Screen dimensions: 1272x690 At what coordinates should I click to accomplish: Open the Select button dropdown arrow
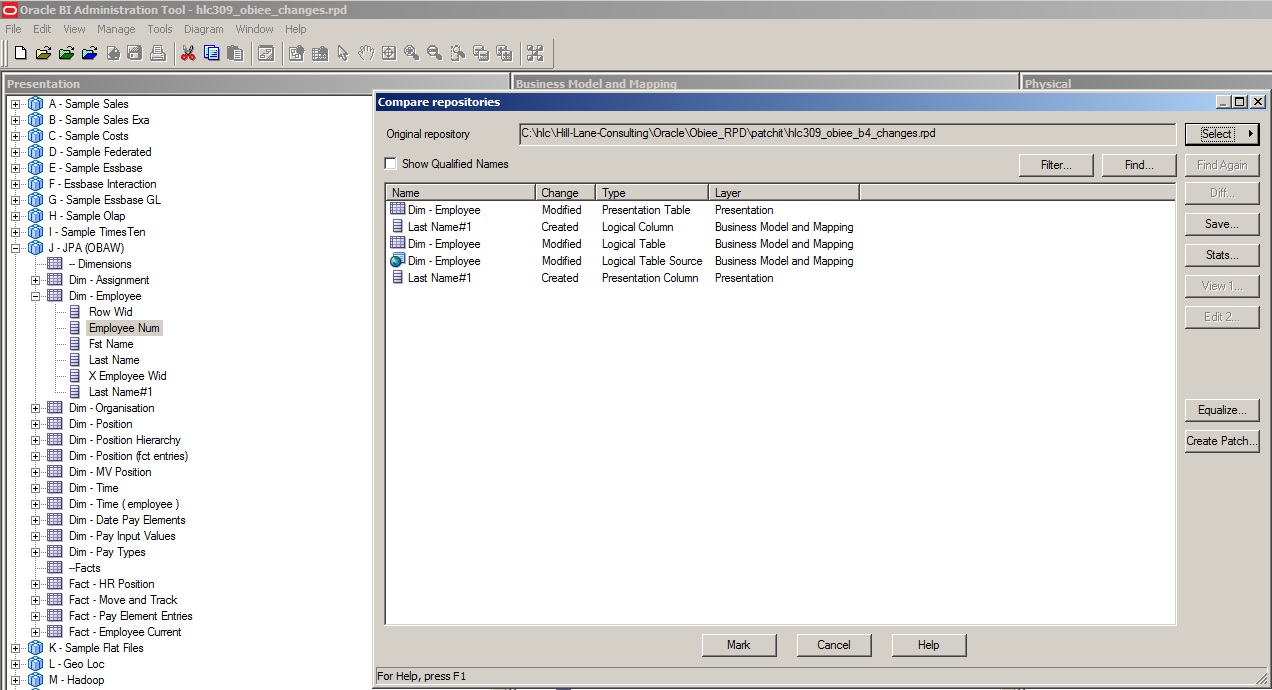1250,134
